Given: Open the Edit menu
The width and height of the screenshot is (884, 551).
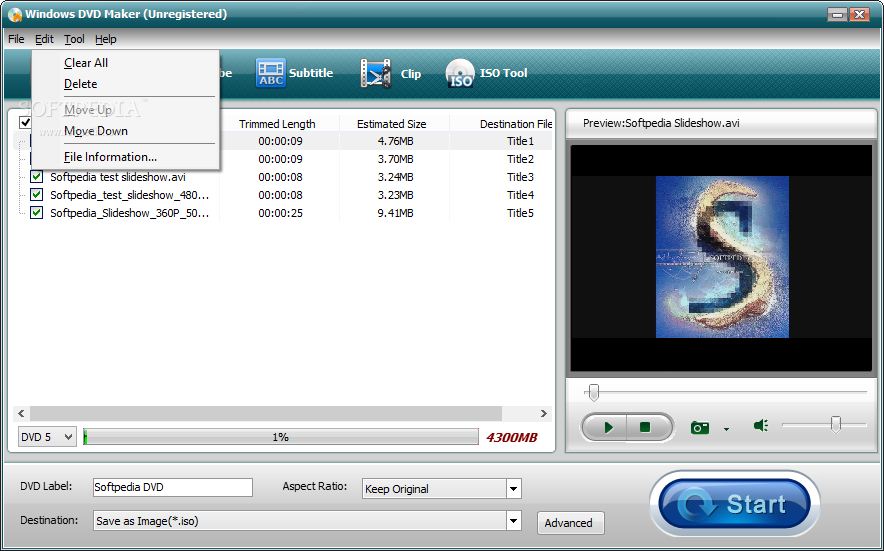Looking at the screenshot, I should click(44, 39).
